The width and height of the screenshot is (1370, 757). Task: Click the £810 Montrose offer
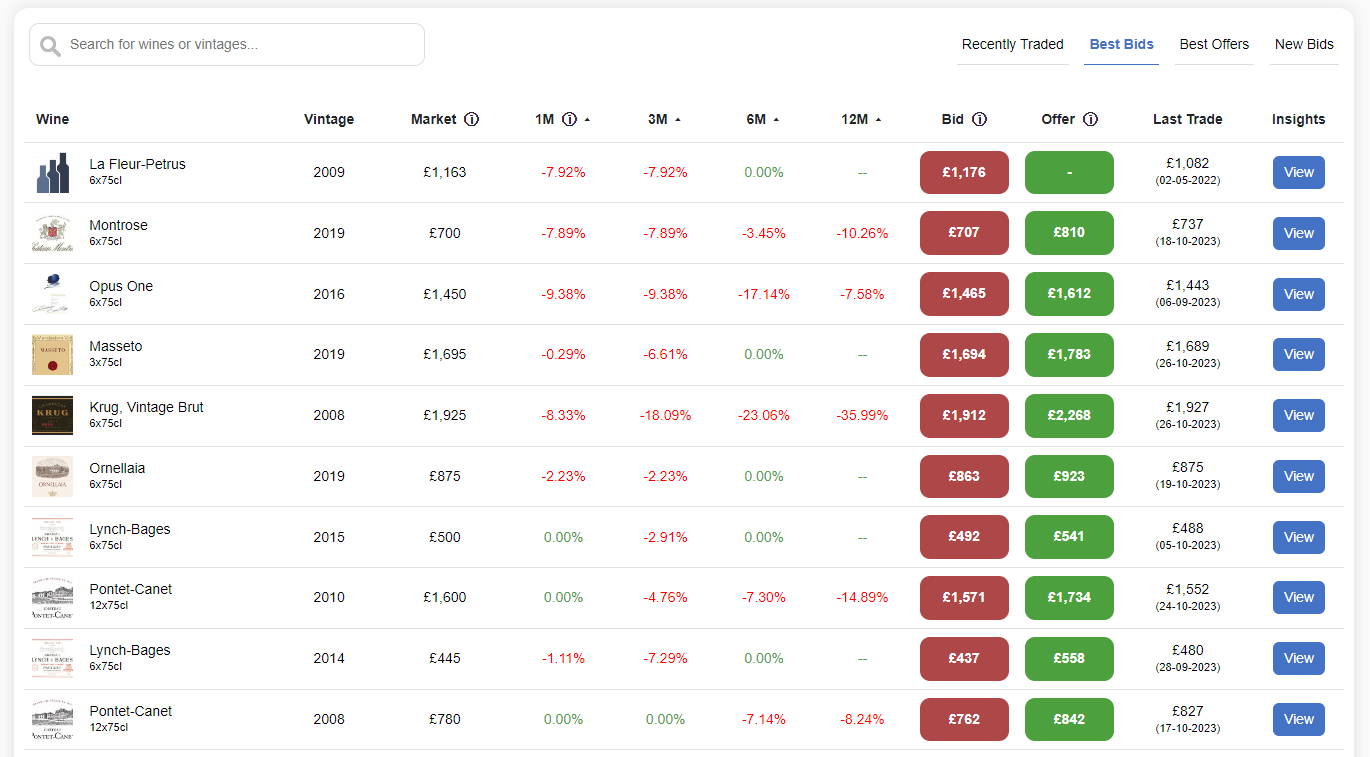click(1069, 233)
